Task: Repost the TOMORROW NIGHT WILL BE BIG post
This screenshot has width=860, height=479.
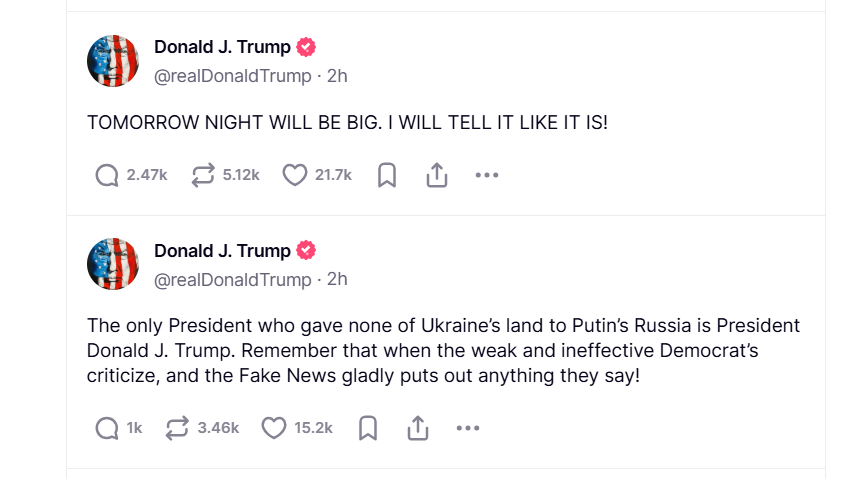Action: point(203,175)
